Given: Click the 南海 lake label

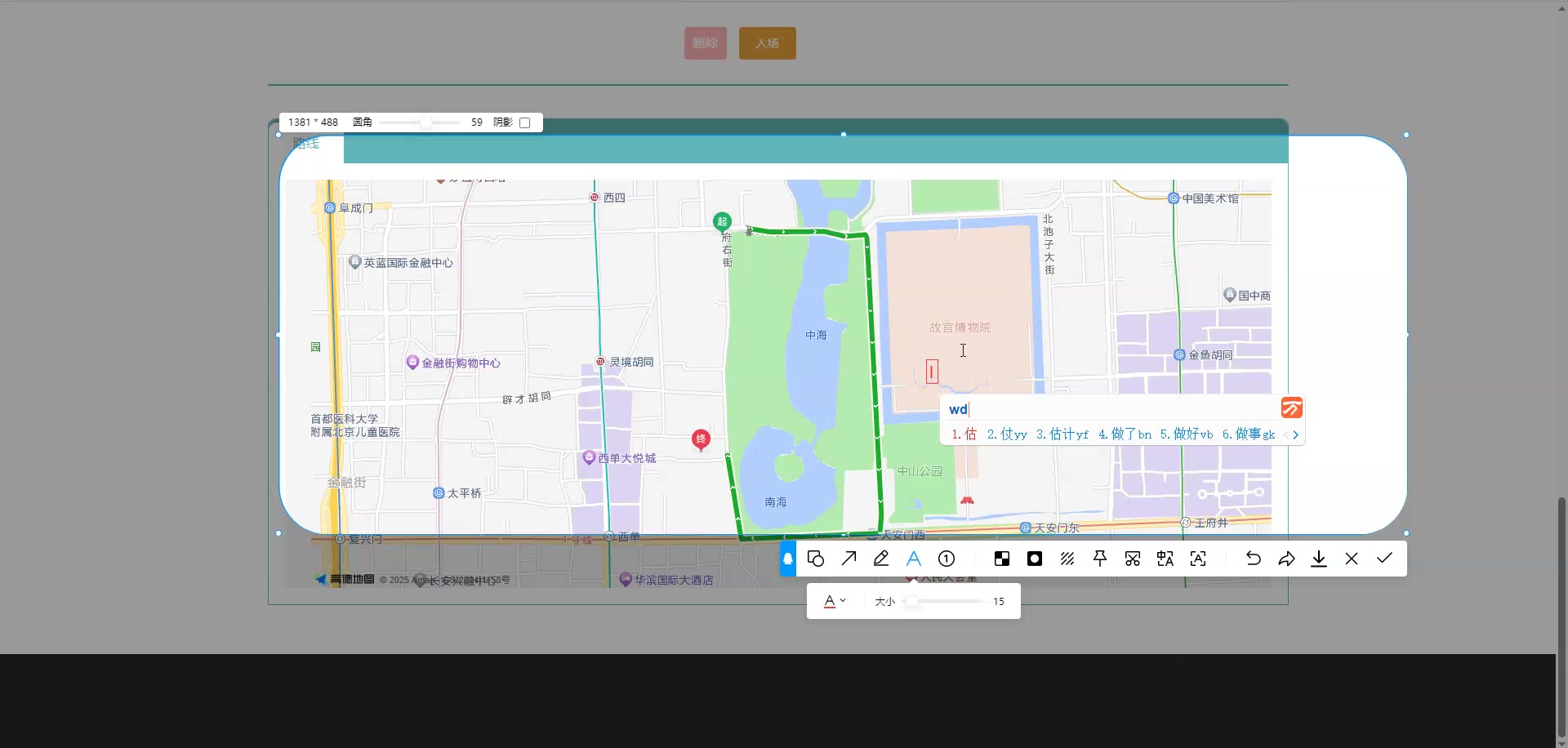Looking at the screenshot, I should tap(776, 502).
